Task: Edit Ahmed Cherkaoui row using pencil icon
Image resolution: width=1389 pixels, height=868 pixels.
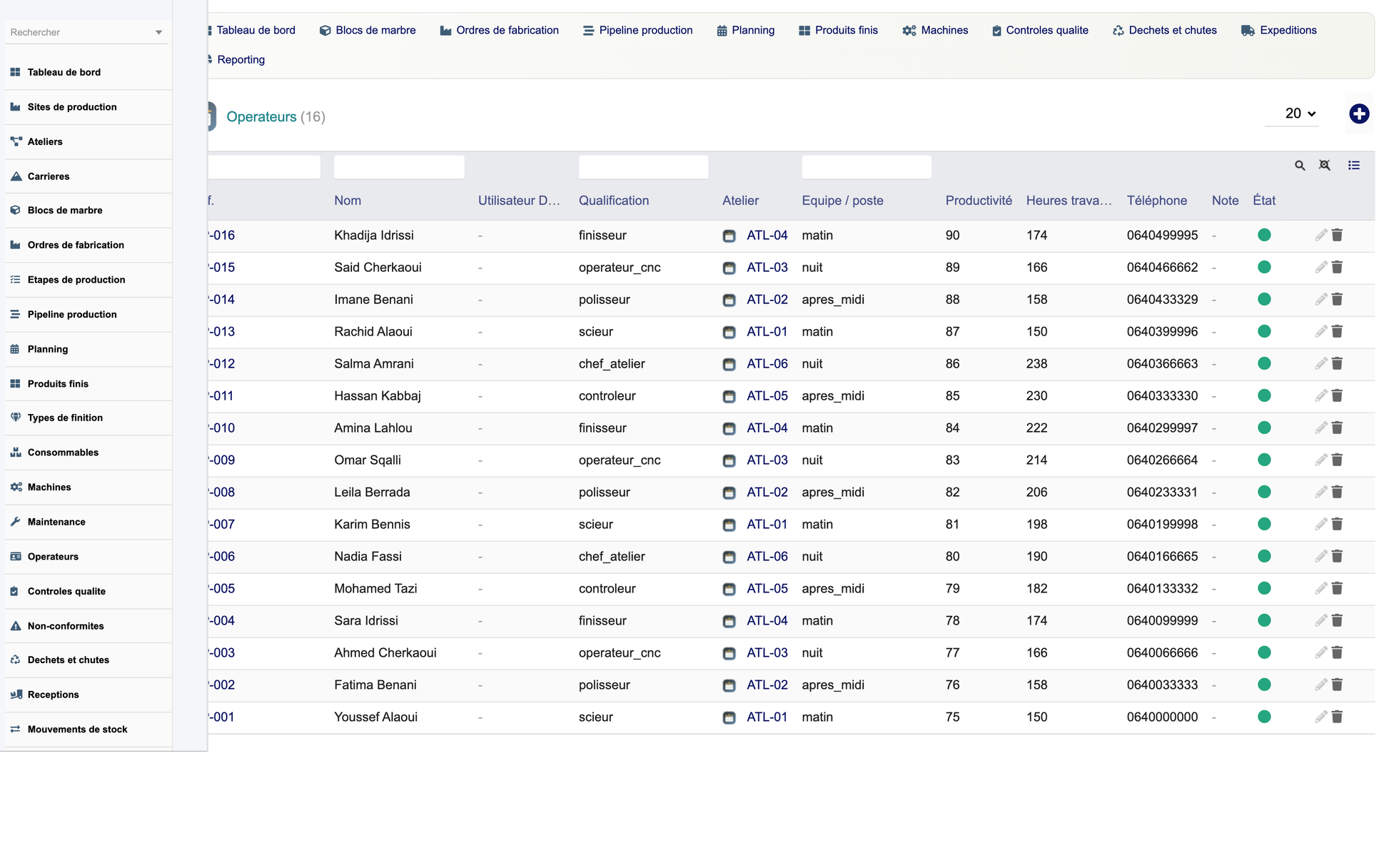Action: pos(1321,652)
